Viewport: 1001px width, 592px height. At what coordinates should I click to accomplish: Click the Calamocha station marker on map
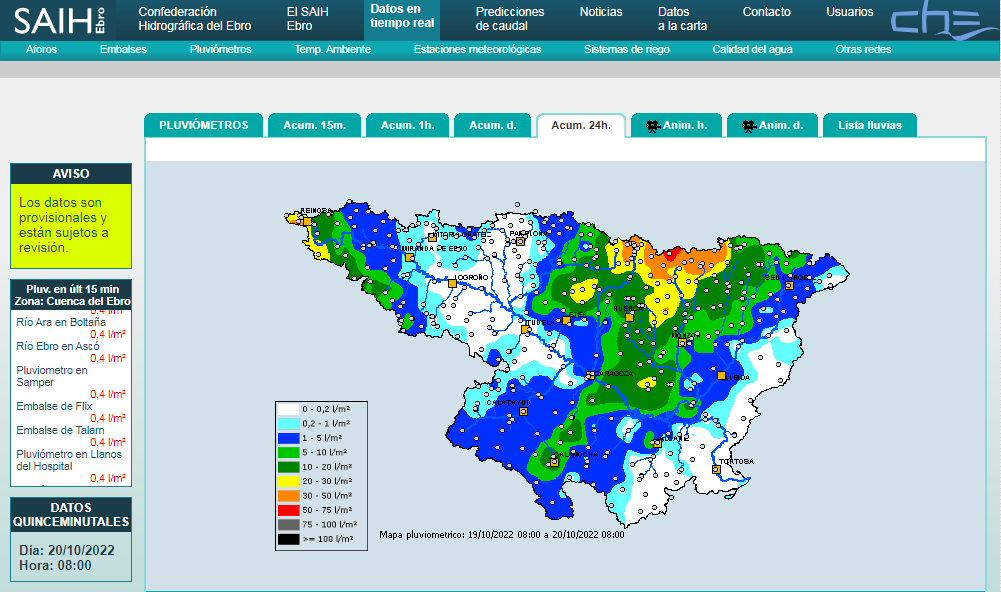coord(554,462)
